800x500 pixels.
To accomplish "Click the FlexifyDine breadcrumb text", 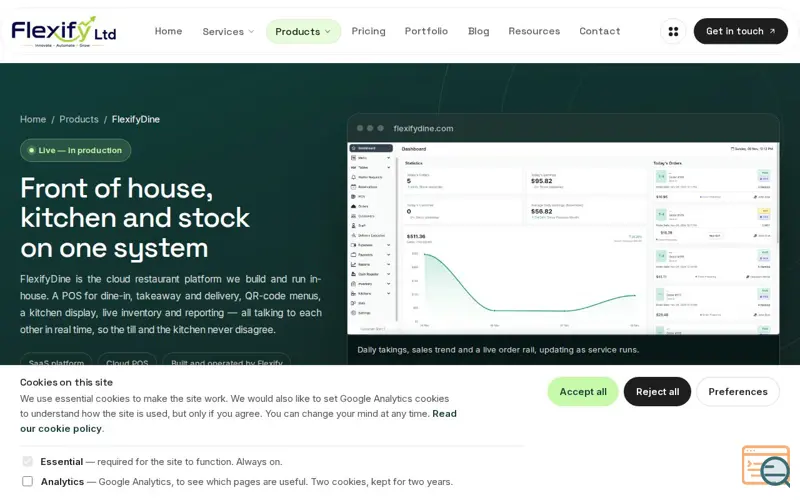I will click(136, 119).
